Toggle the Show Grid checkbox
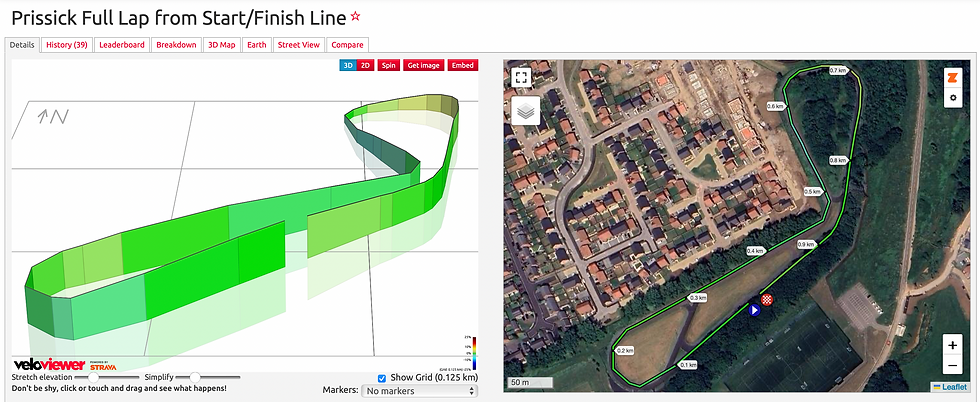Viewport: 980px width, 402px height. tap(382, 378)
